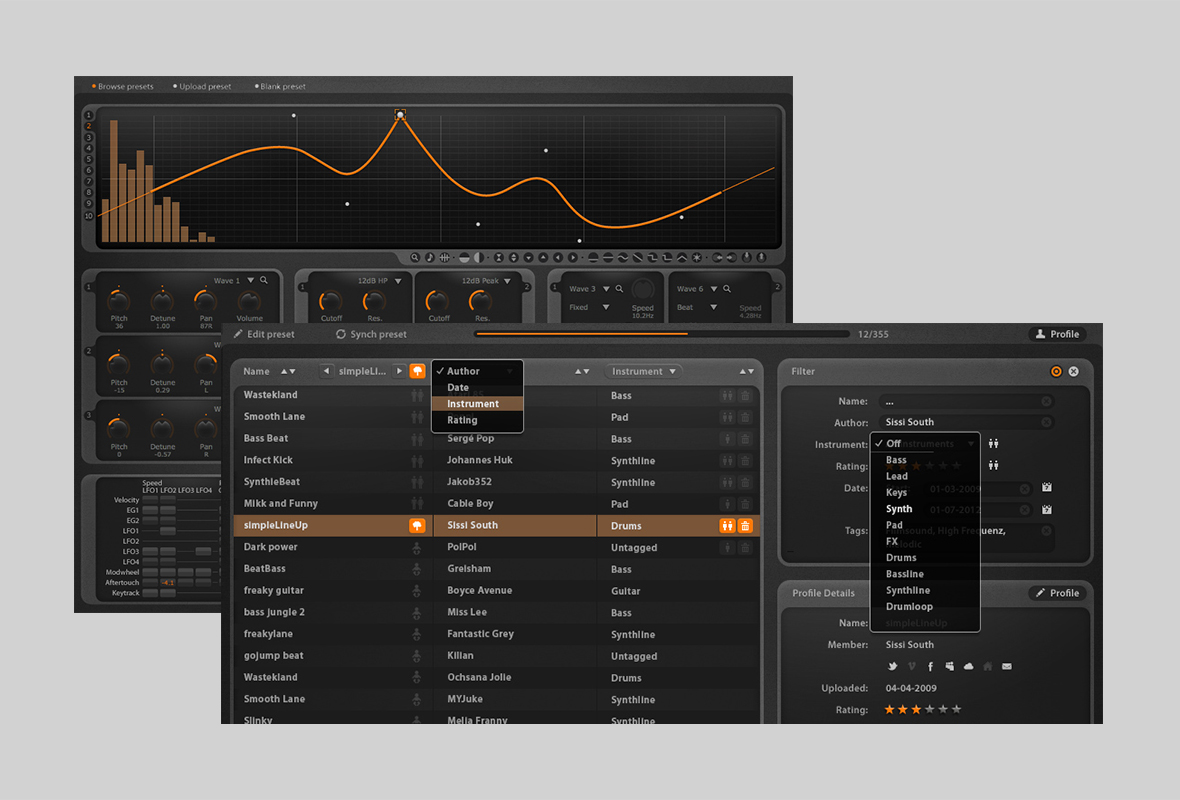Click the SoundCloud cloud icon in Profile Details

[x=969, y=666]
